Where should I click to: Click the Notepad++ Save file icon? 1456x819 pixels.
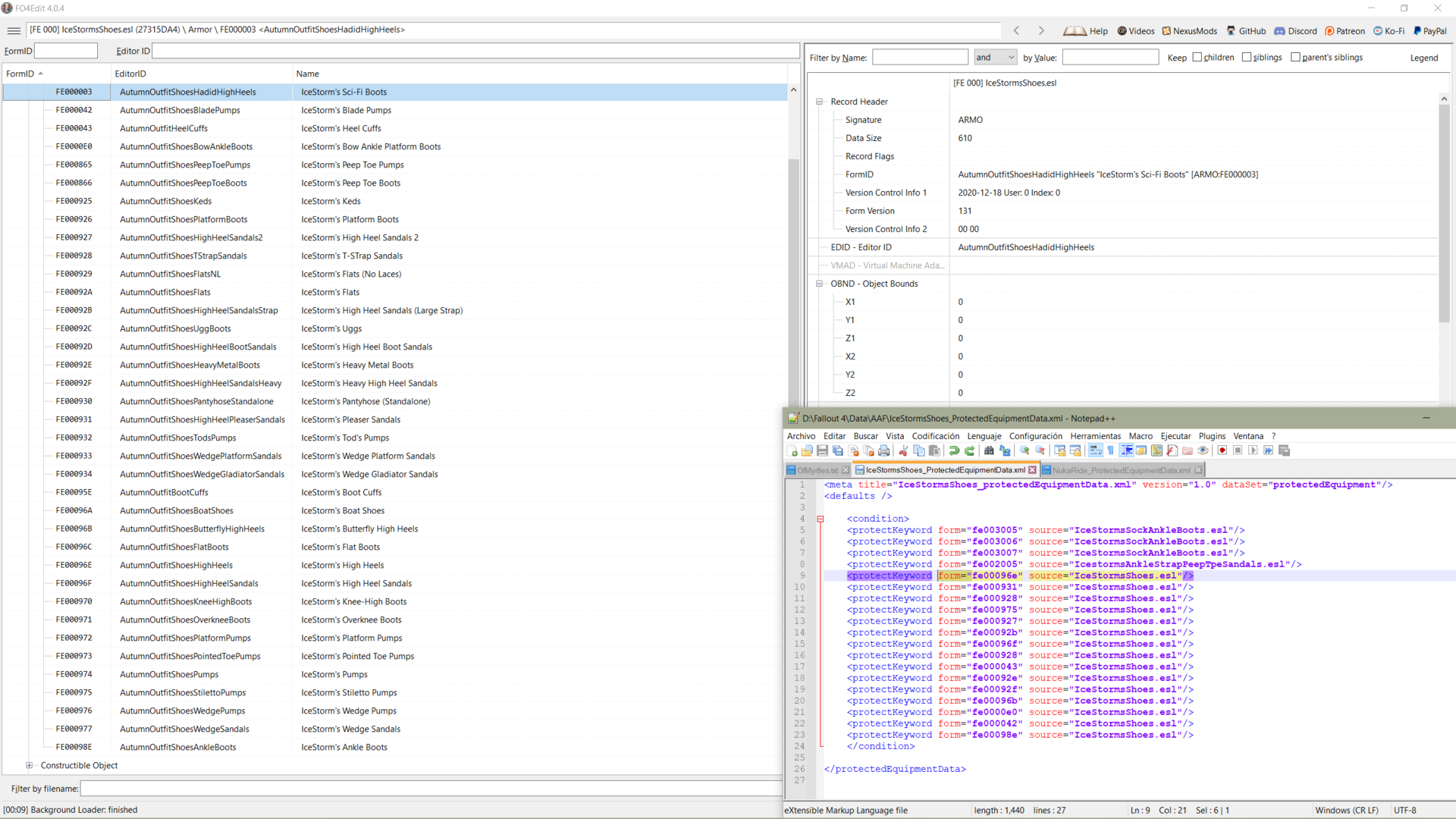coord(822,450)
